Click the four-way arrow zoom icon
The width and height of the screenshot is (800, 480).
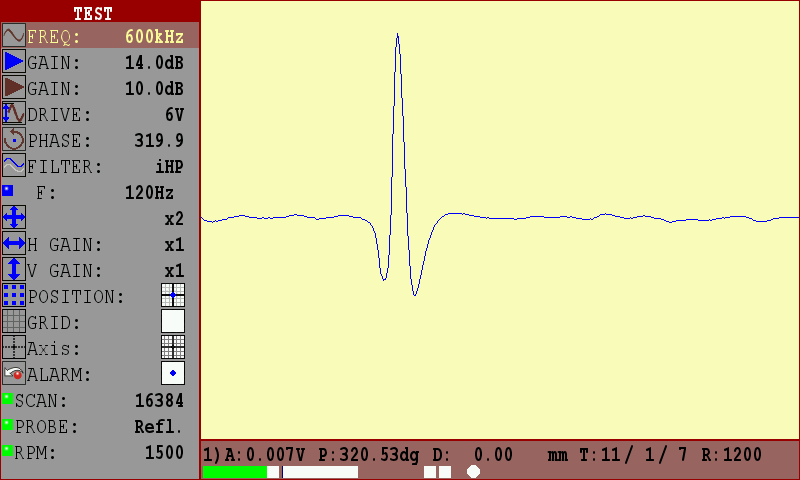coord(14,218)
